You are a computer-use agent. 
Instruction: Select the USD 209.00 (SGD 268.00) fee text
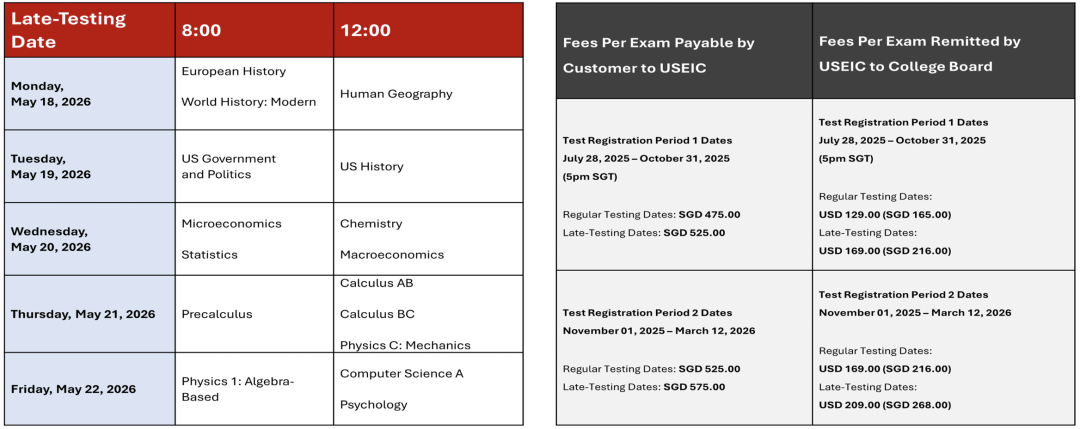click(x=884, y=405)
